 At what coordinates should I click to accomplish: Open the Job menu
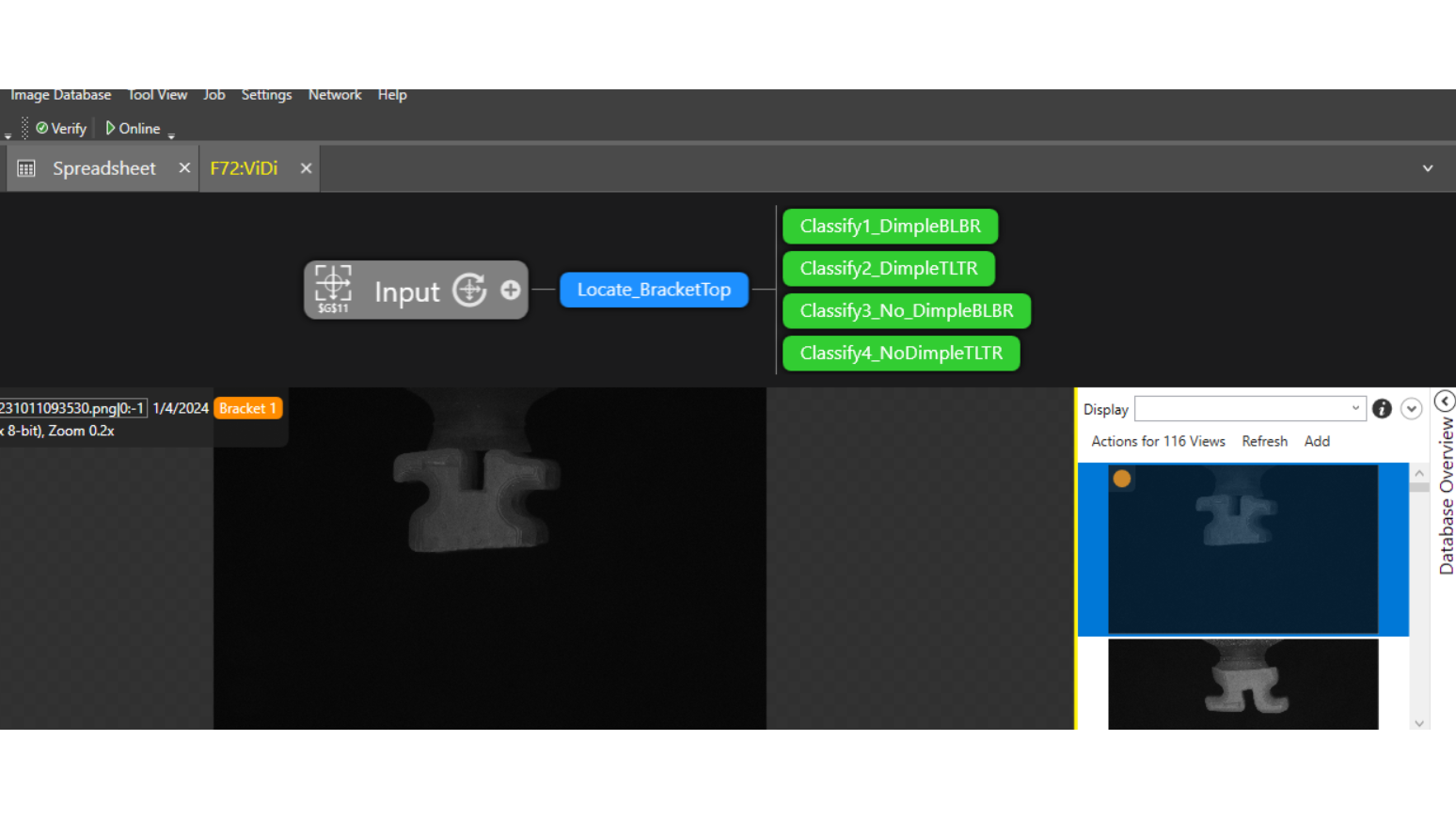pos(214,94)
